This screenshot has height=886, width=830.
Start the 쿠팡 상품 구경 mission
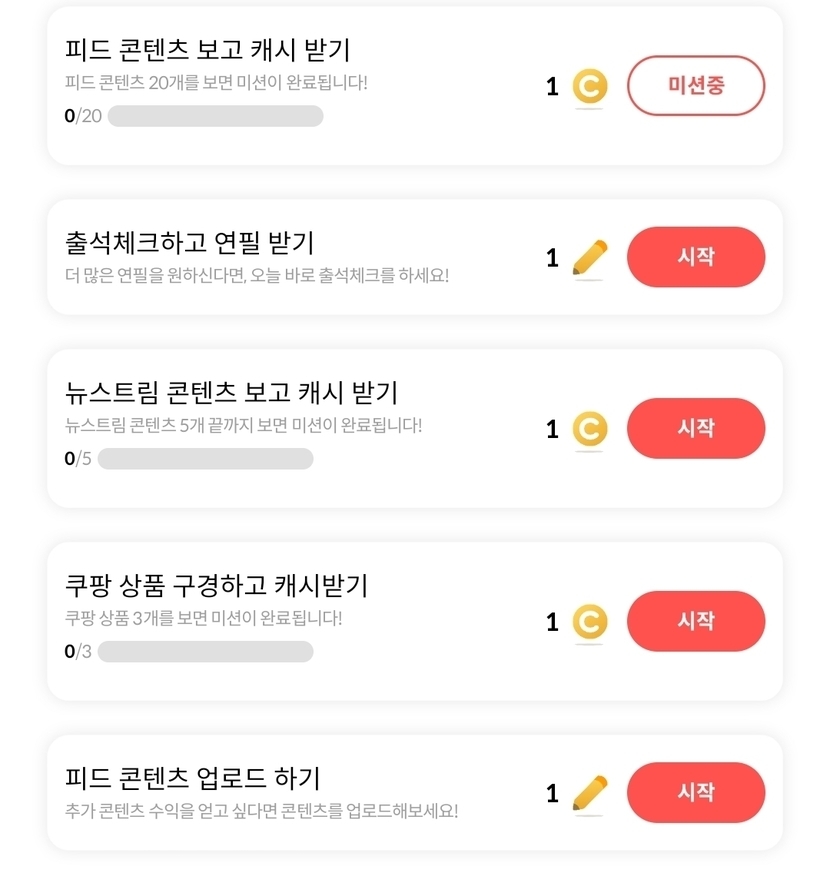coord(695,621)
